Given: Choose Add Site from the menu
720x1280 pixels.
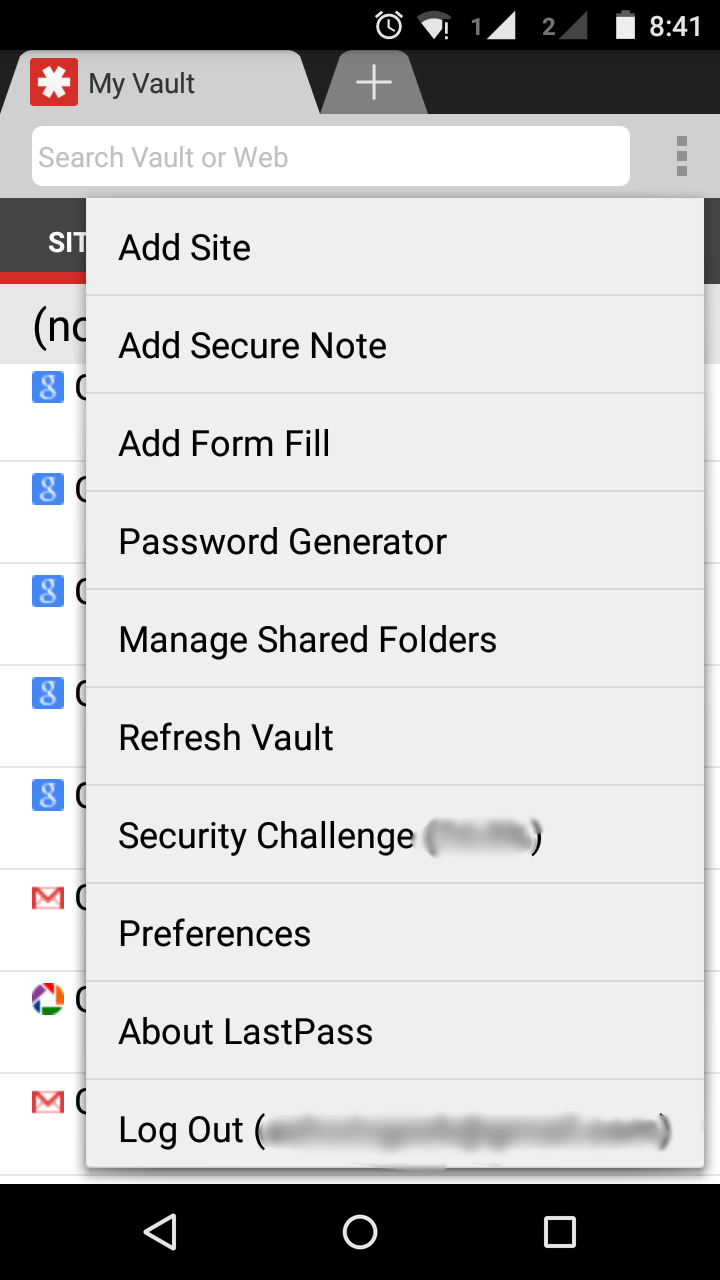Looking at the screenshot, I should (x=394, y=248).
